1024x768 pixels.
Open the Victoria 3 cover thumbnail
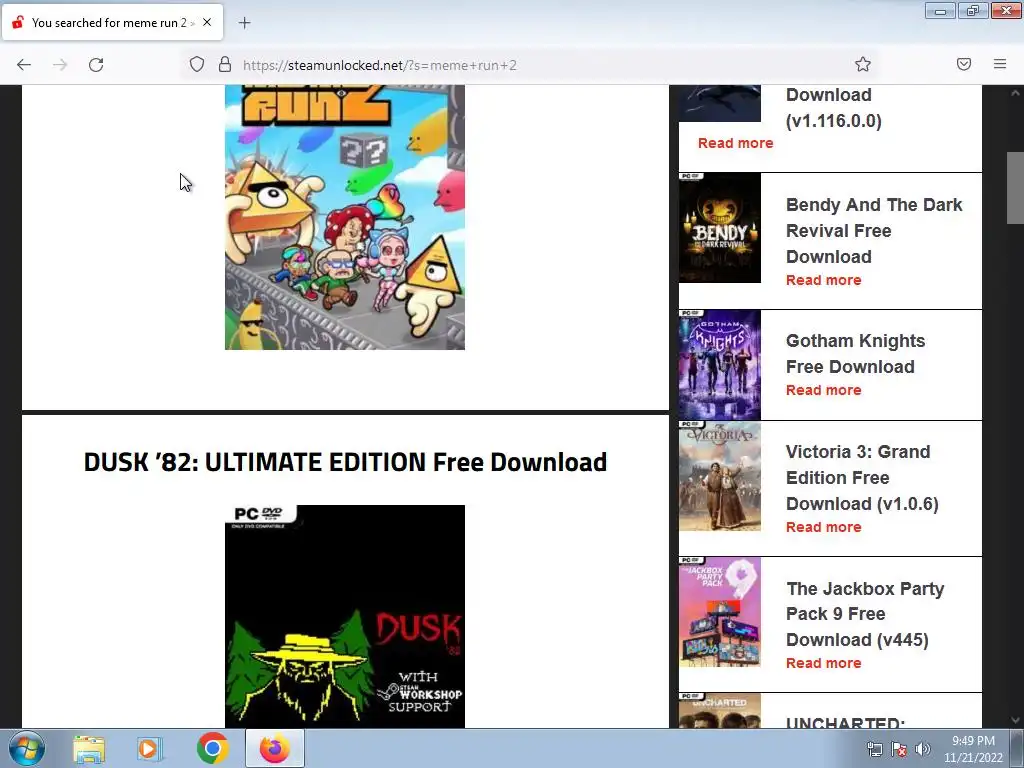(x=720, y=476)
